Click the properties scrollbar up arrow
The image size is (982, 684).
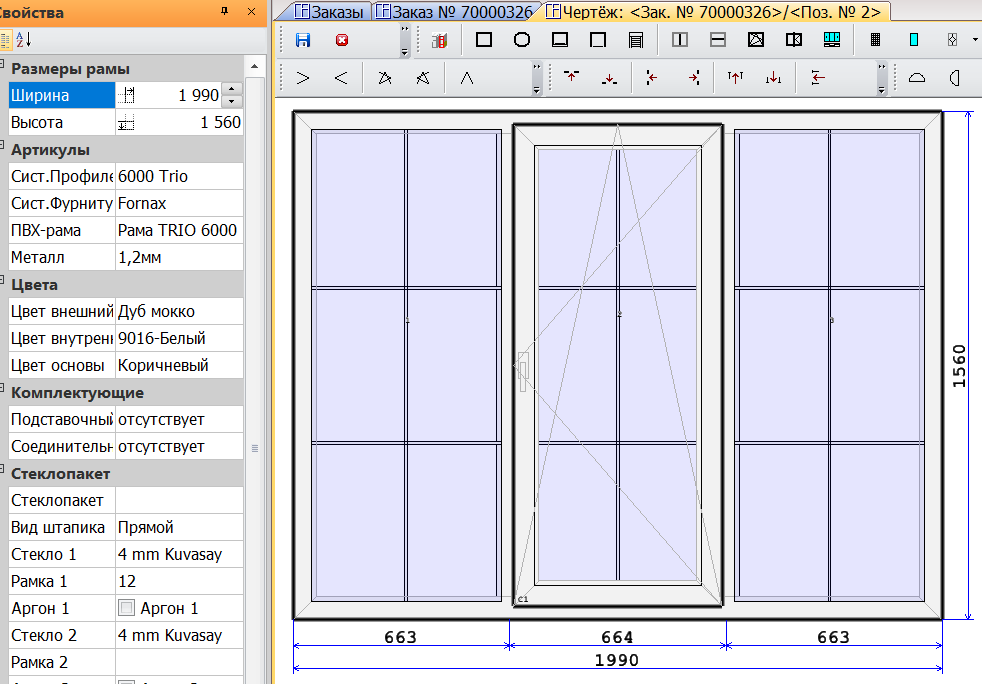click(254, 66)
